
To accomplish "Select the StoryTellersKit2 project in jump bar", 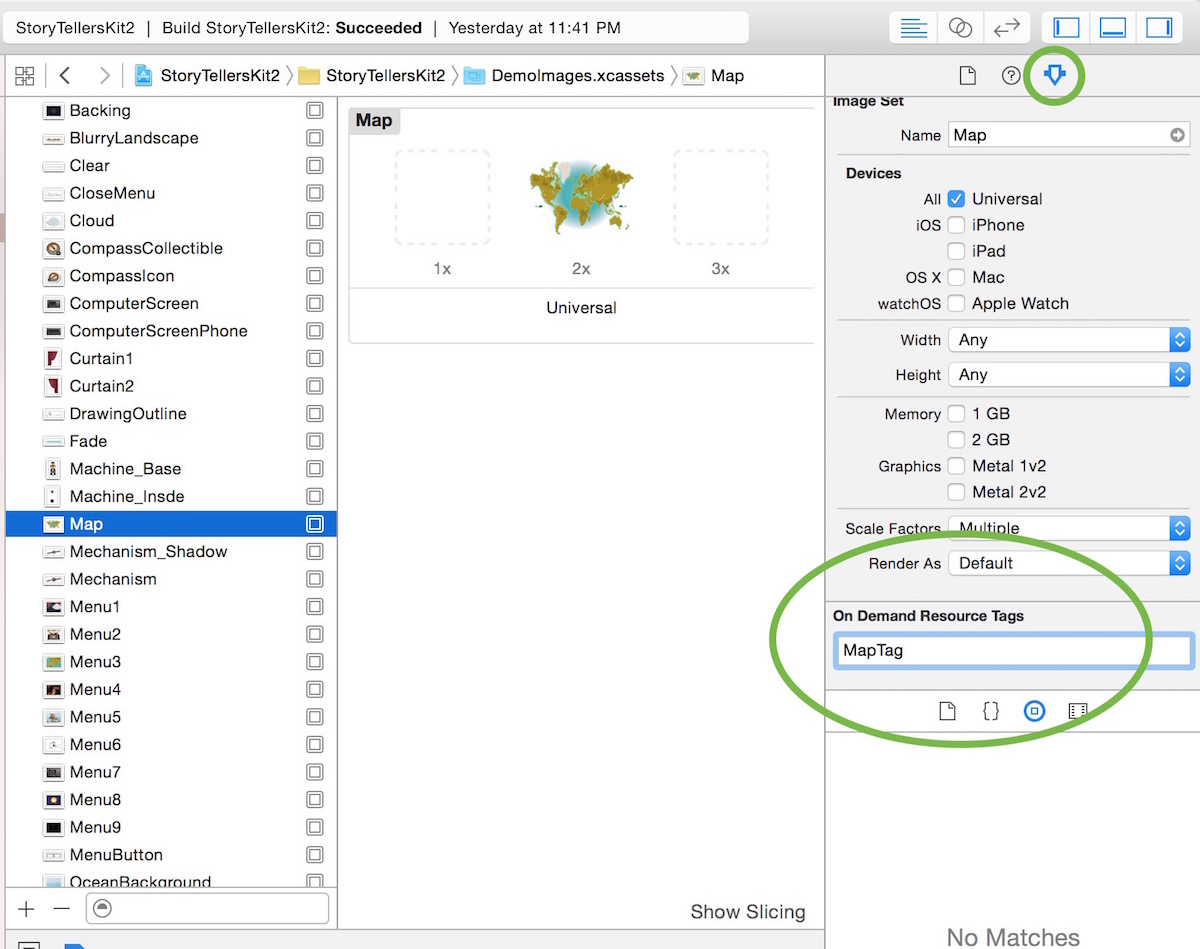I will tap(216, 75).
